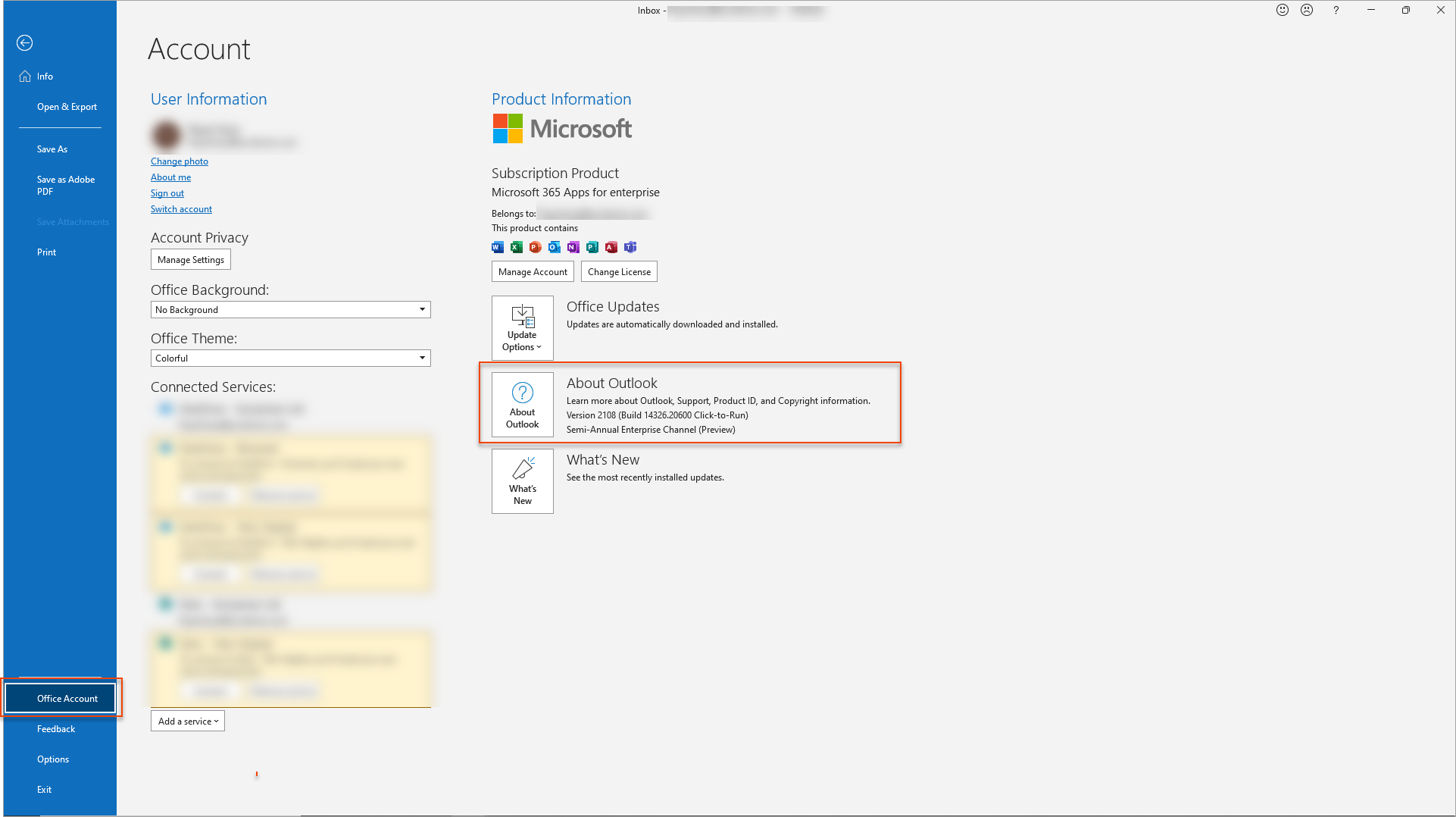
Task: Open the Update Options icon button
Action: pos(522,327)
